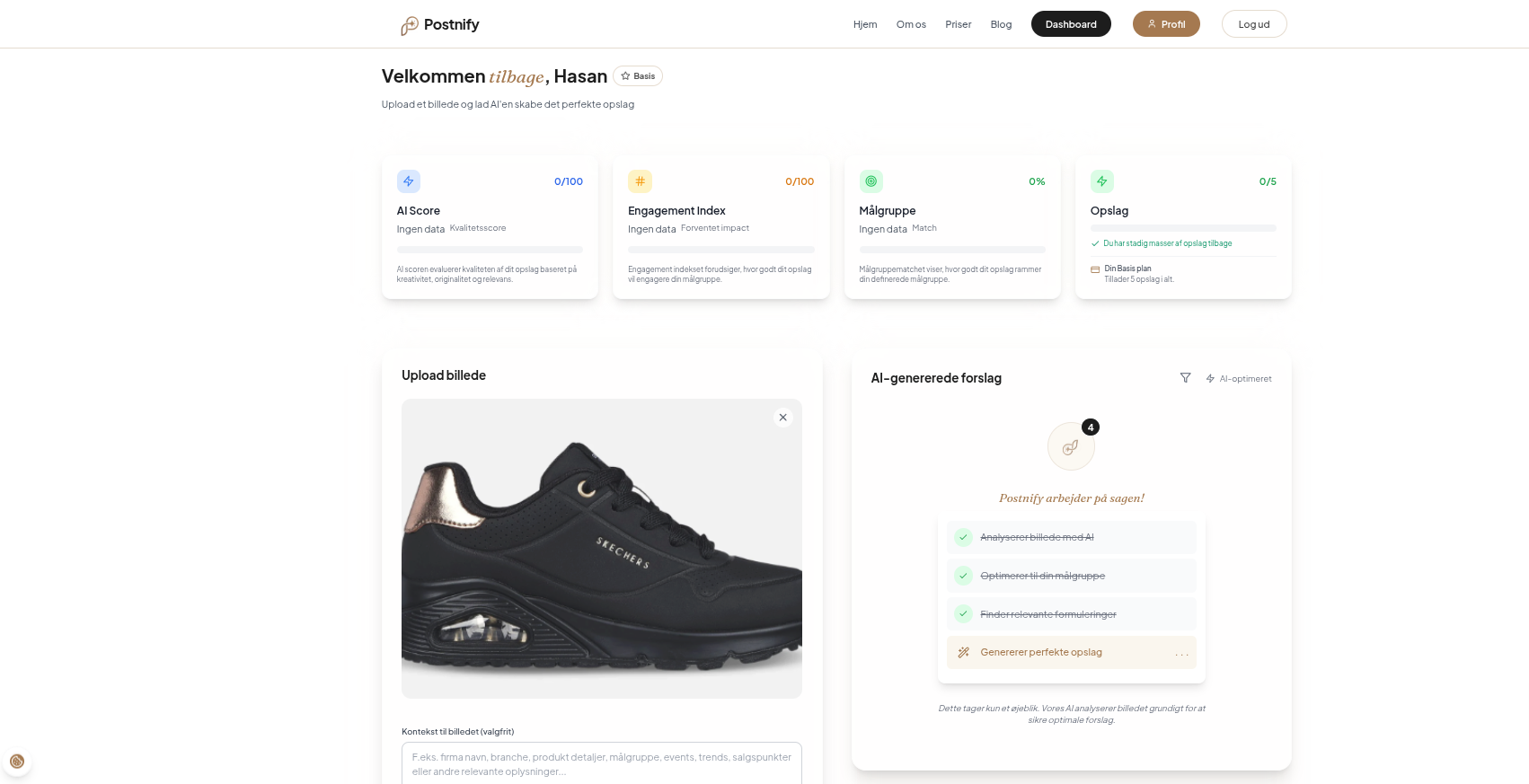Image resolution: width=1529 pixels, height=784 pixels.
Task: Open the filter funnel icon in suggestions
Action: (1185, 378)
